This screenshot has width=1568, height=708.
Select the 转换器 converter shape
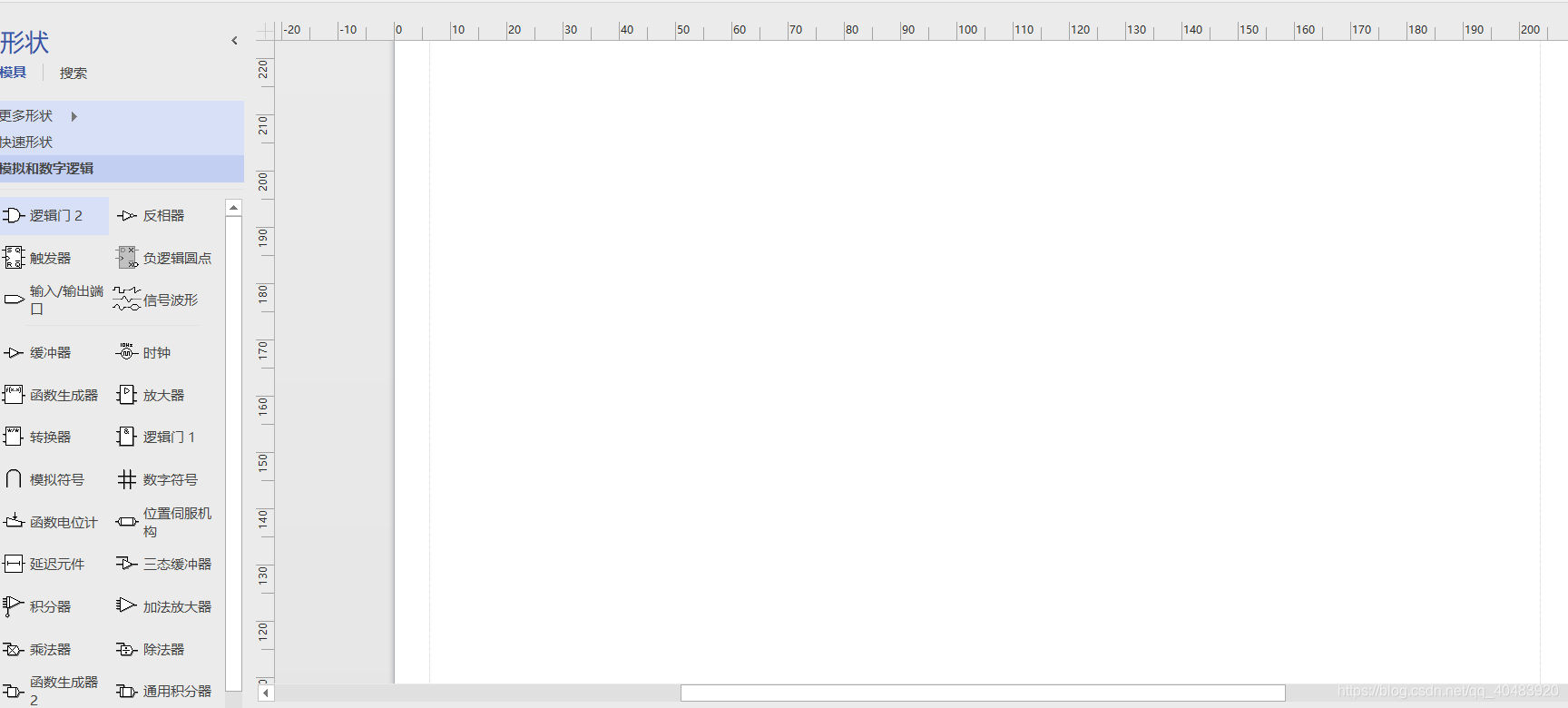coord(37,437)
